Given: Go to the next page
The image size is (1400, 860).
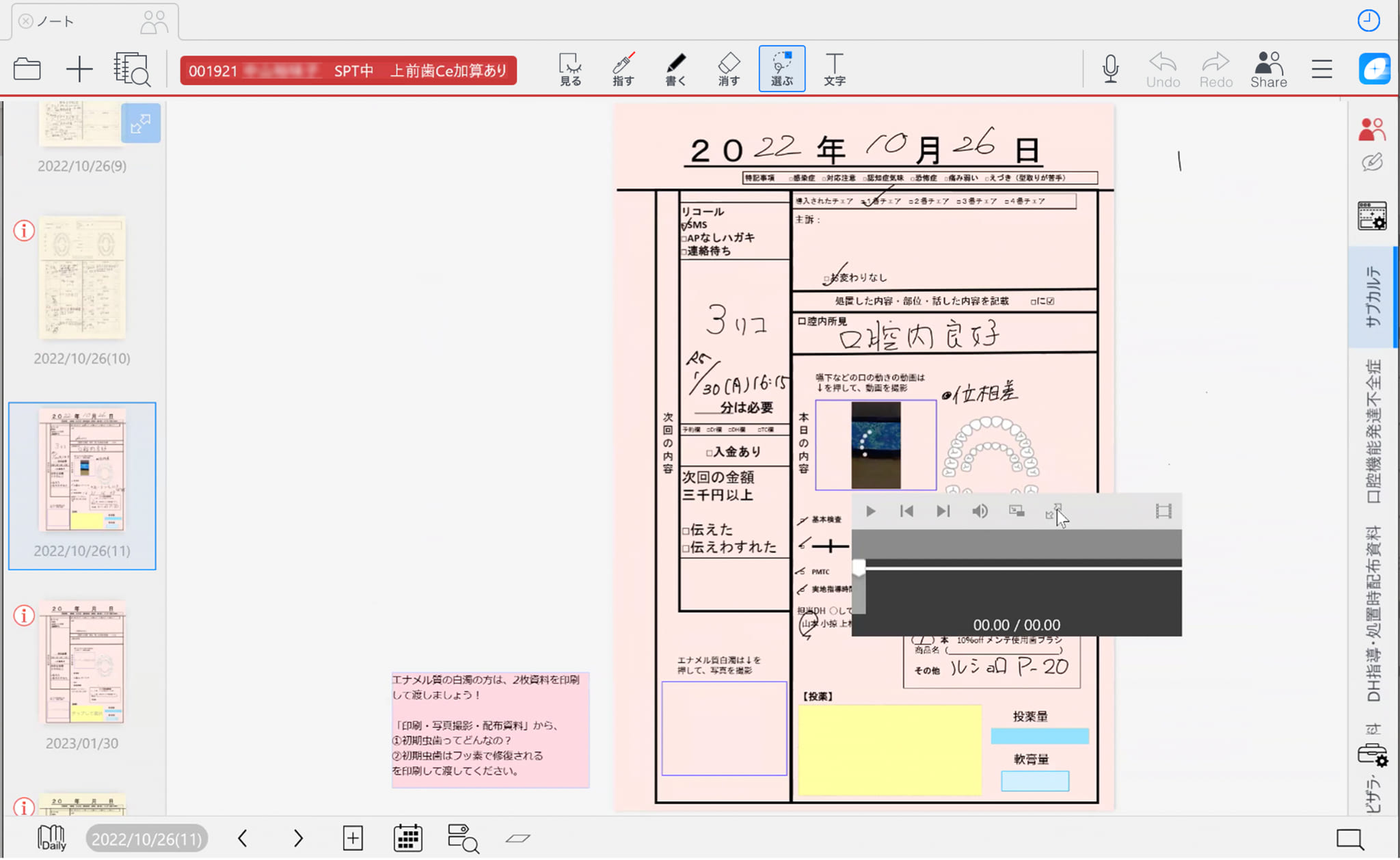Looking at the screenshot, I should 298,838.
